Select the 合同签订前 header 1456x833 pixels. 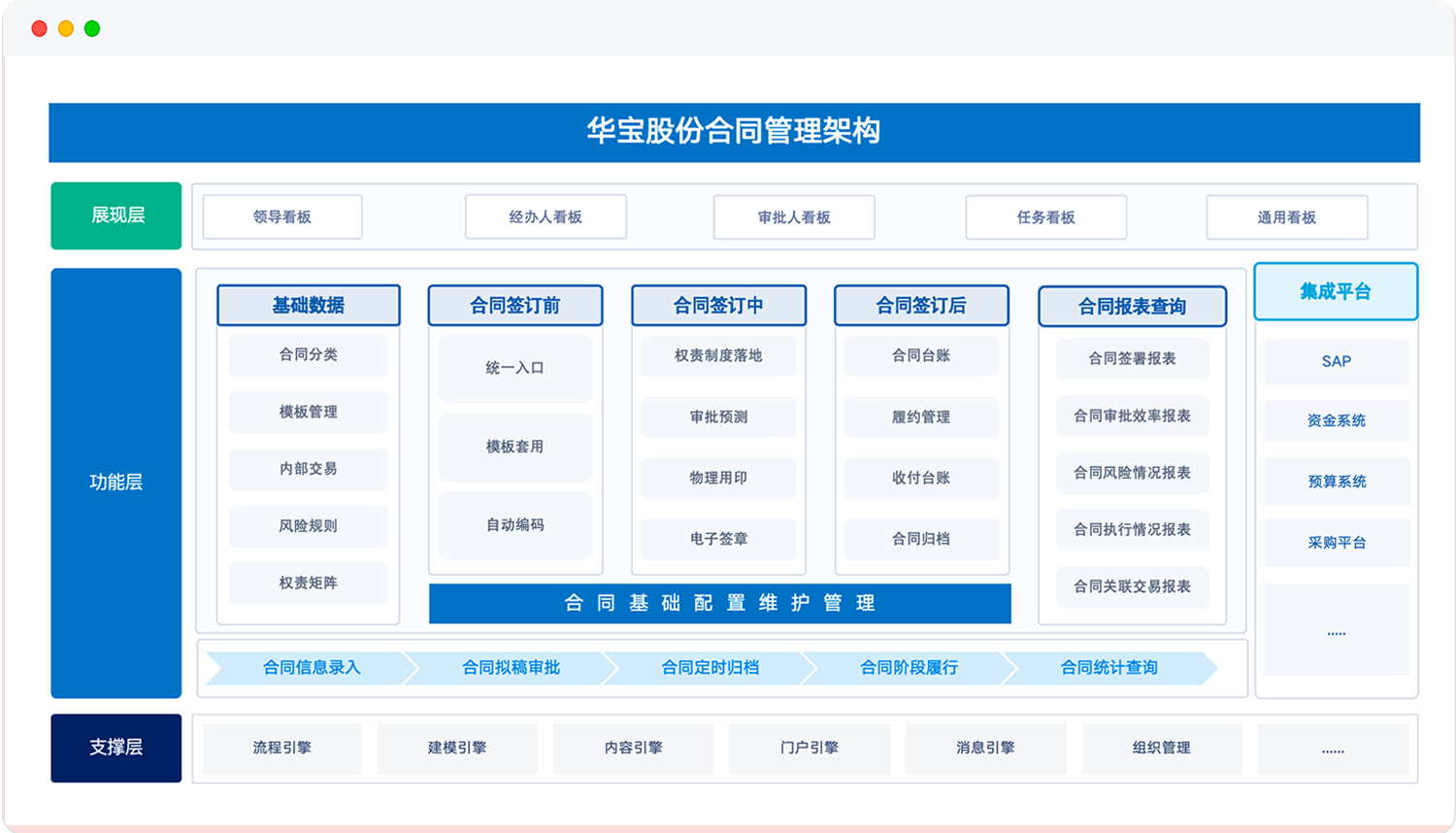click(x=515, y=306)
